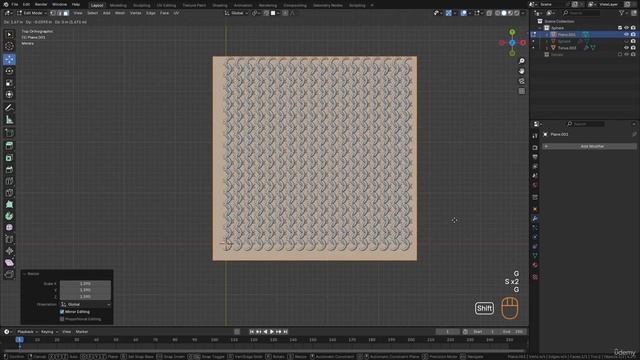Select the Scale tool
The height and width of the screenshot is (360, 640).
tap(9, 83)
